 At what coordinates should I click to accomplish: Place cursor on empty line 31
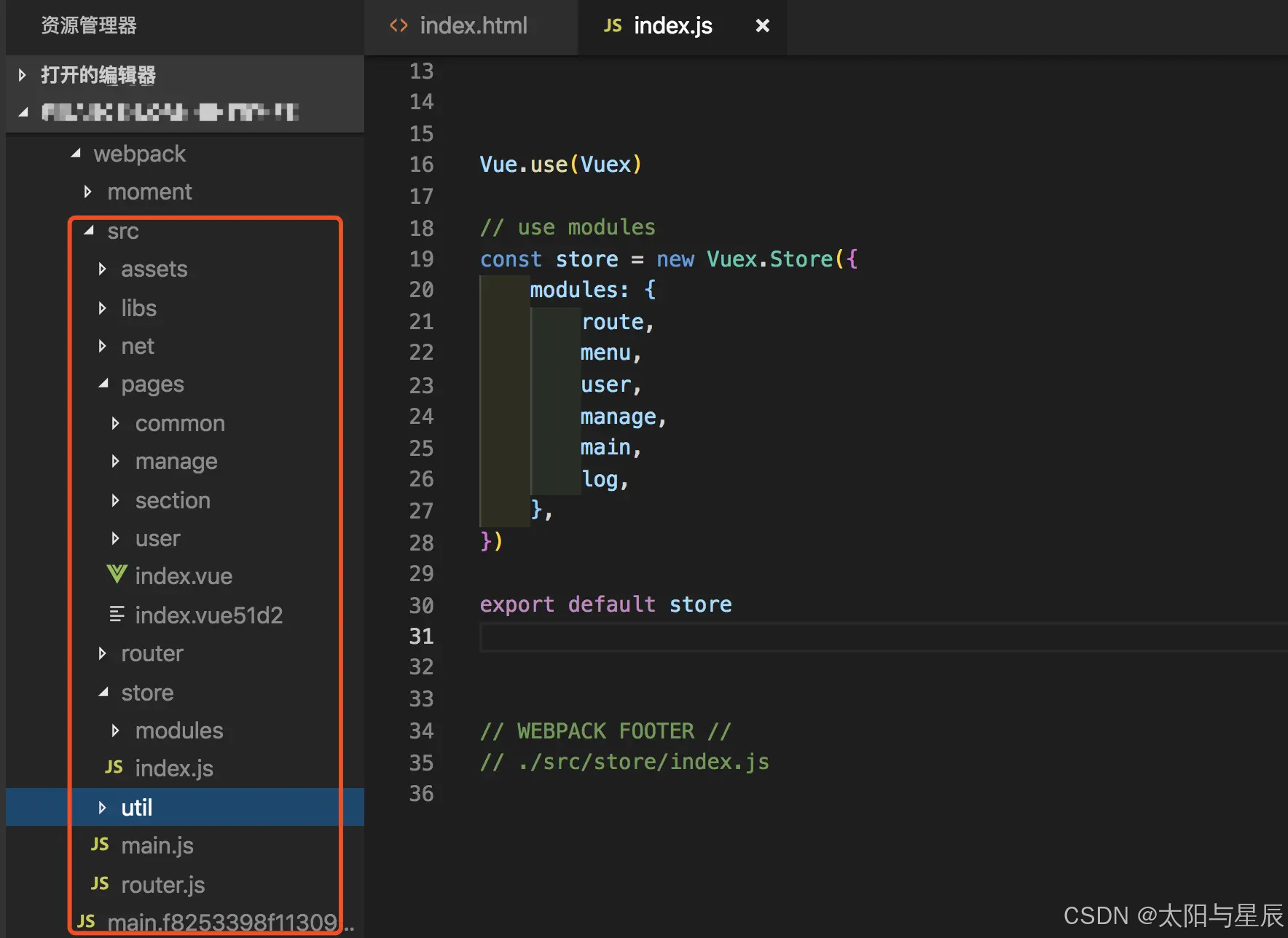883,637
